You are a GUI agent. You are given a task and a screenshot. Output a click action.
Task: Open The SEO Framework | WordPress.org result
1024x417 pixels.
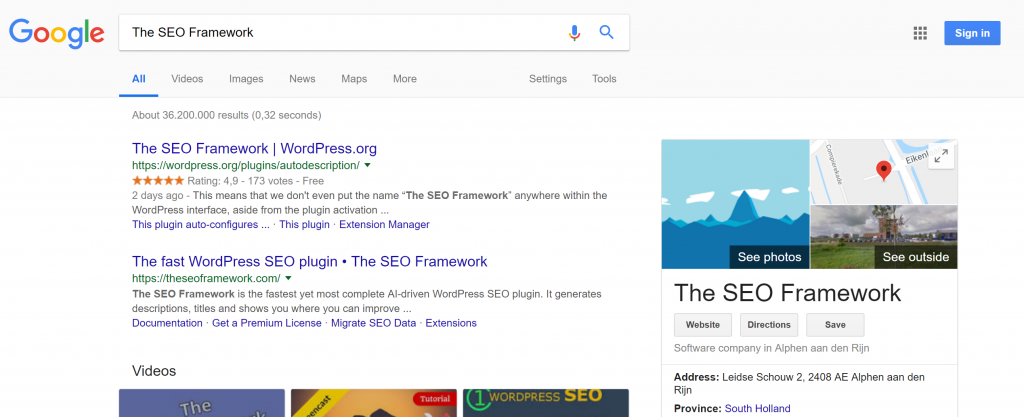tap(254, 148)
